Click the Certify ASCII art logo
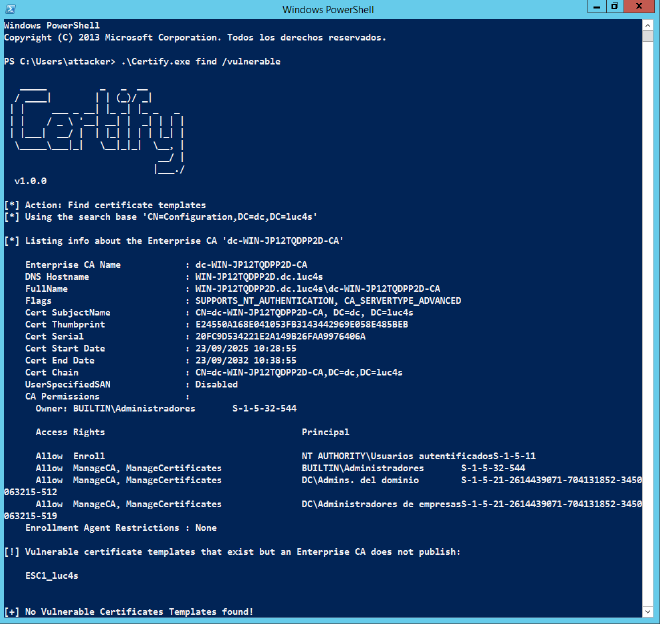The height and width of the screenshot is (624, 660). click(x=98, y=130)
